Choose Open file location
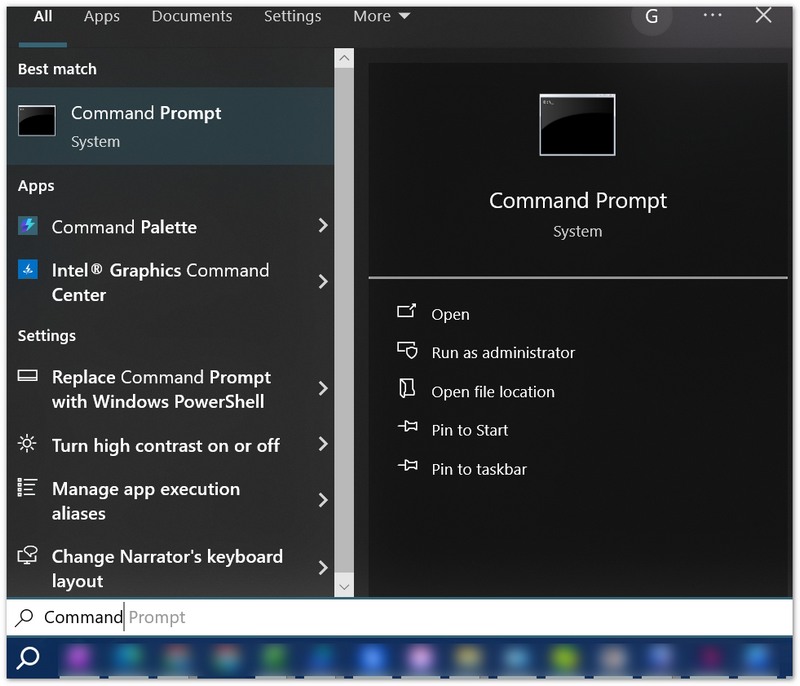800x686 pixels. click(x=493, y=392)
